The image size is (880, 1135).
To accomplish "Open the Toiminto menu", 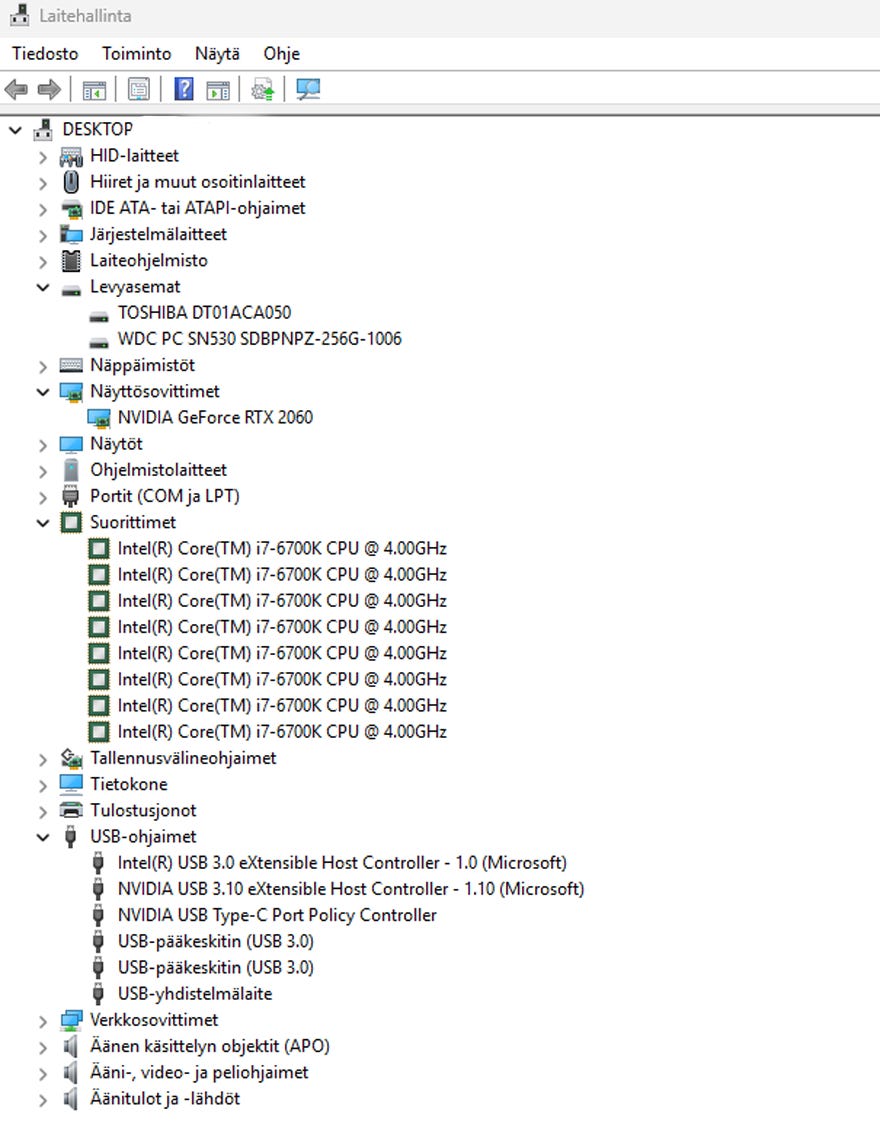I will [136, 54].
